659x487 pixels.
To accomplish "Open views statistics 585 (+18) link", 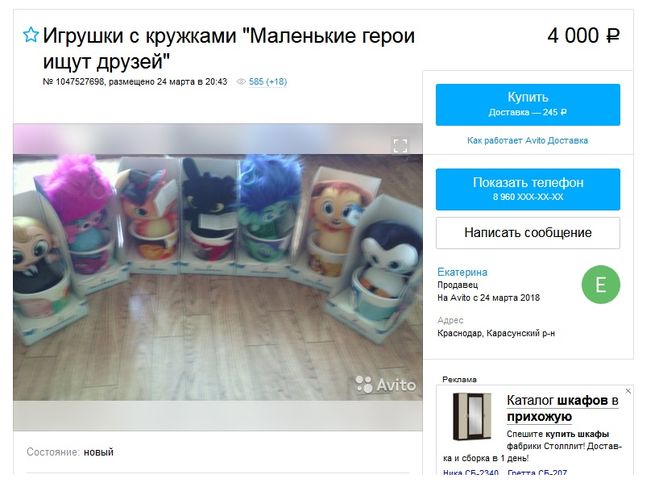I will [x=268, y=82].
